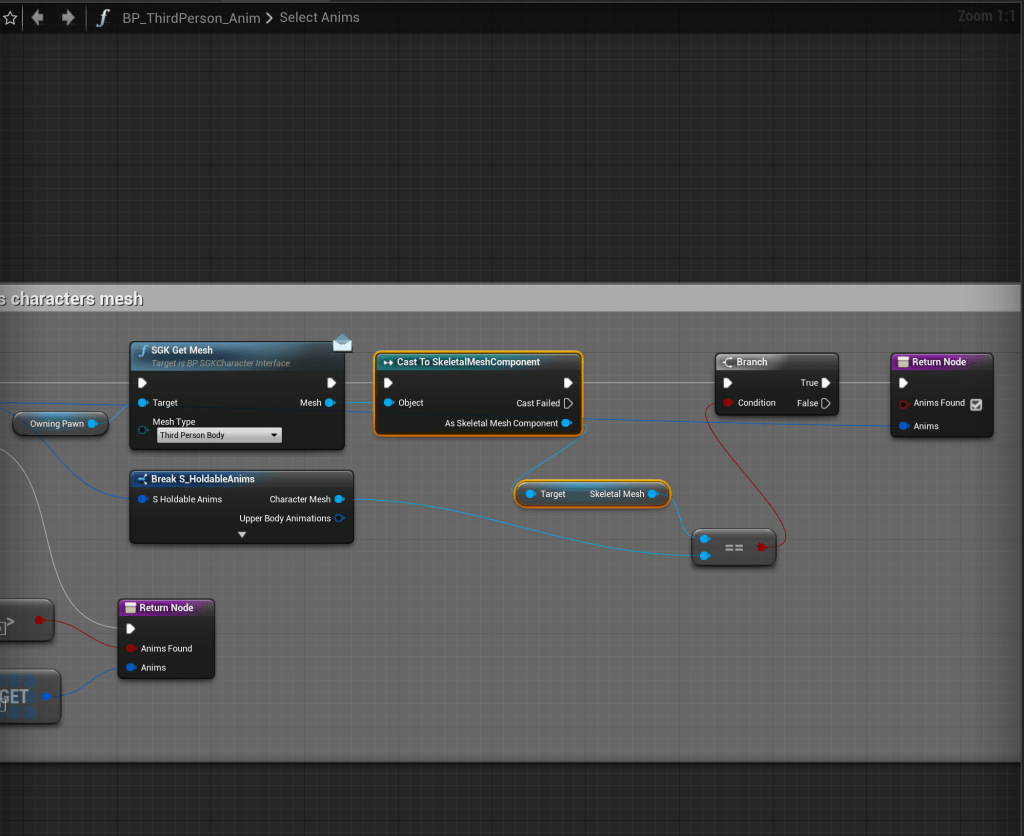
Task: Select the equals comparison node
Action: click(x=734, y=547)
